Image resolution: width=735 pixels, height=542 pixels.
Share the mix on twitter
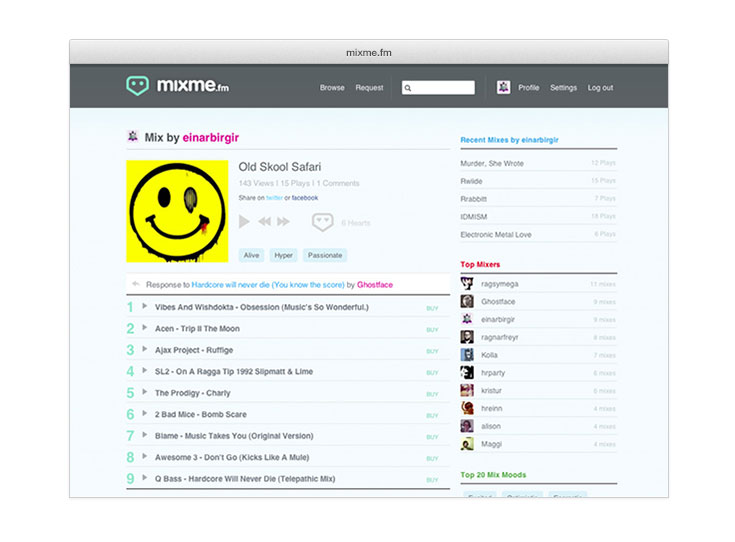(274, 198)
